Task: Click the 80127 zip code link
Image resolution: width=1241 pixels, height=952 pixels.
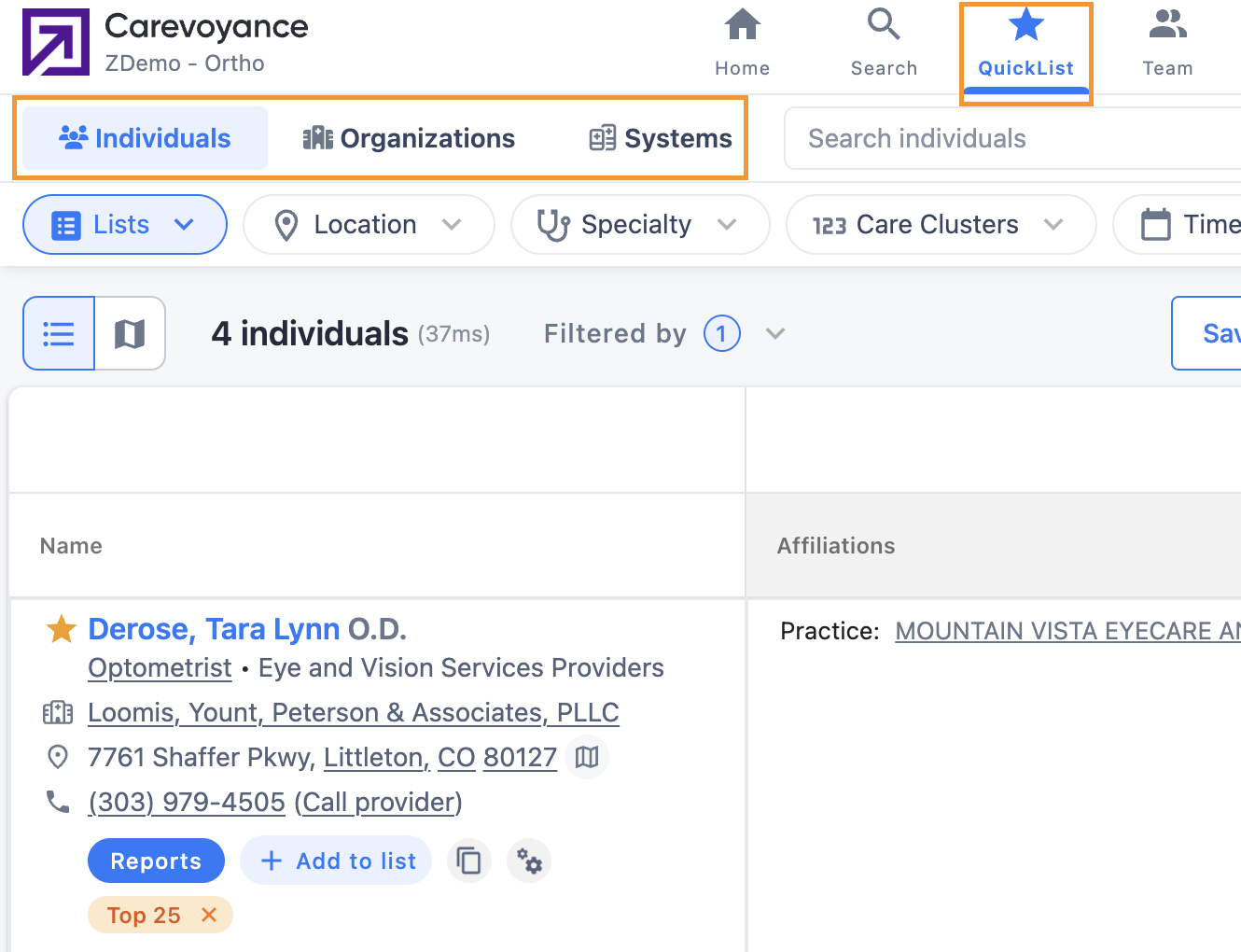Action: [x=520, y=757]
